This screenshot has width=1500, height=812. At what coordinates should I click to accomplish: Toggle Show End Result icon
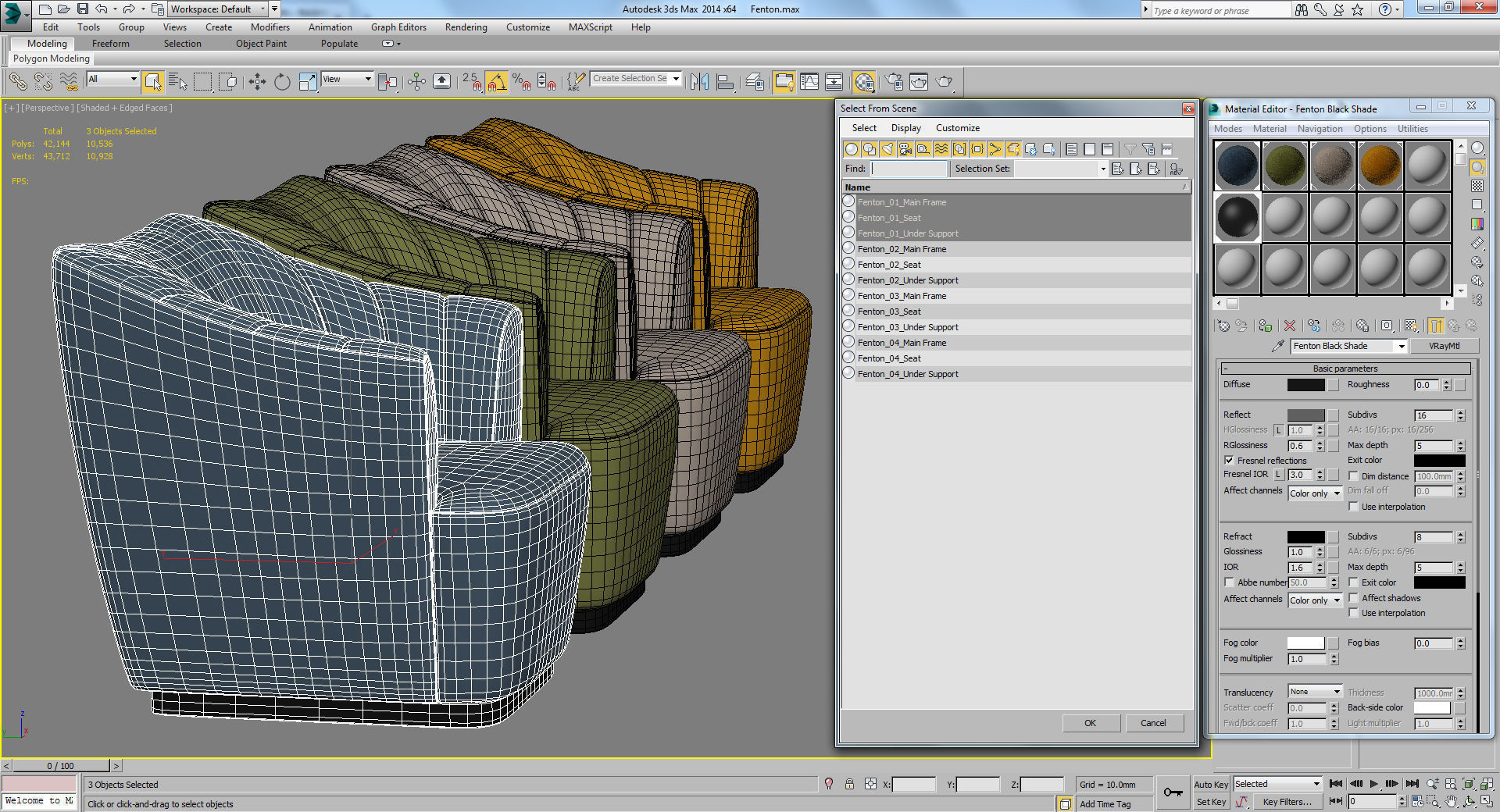point(1436,326)
